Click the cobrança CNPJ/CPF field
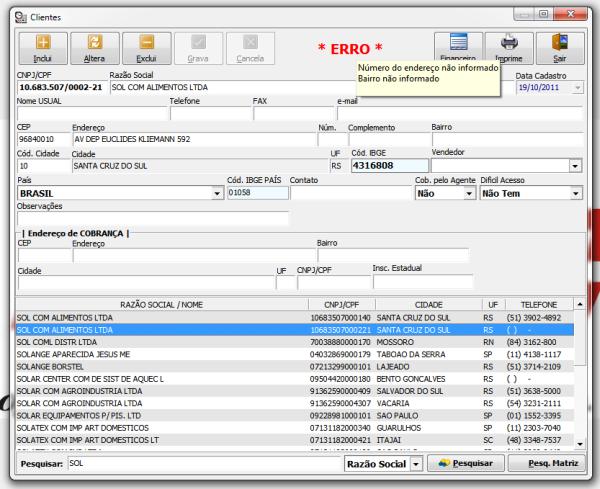The image size is (600, 489). pos(334,282)
